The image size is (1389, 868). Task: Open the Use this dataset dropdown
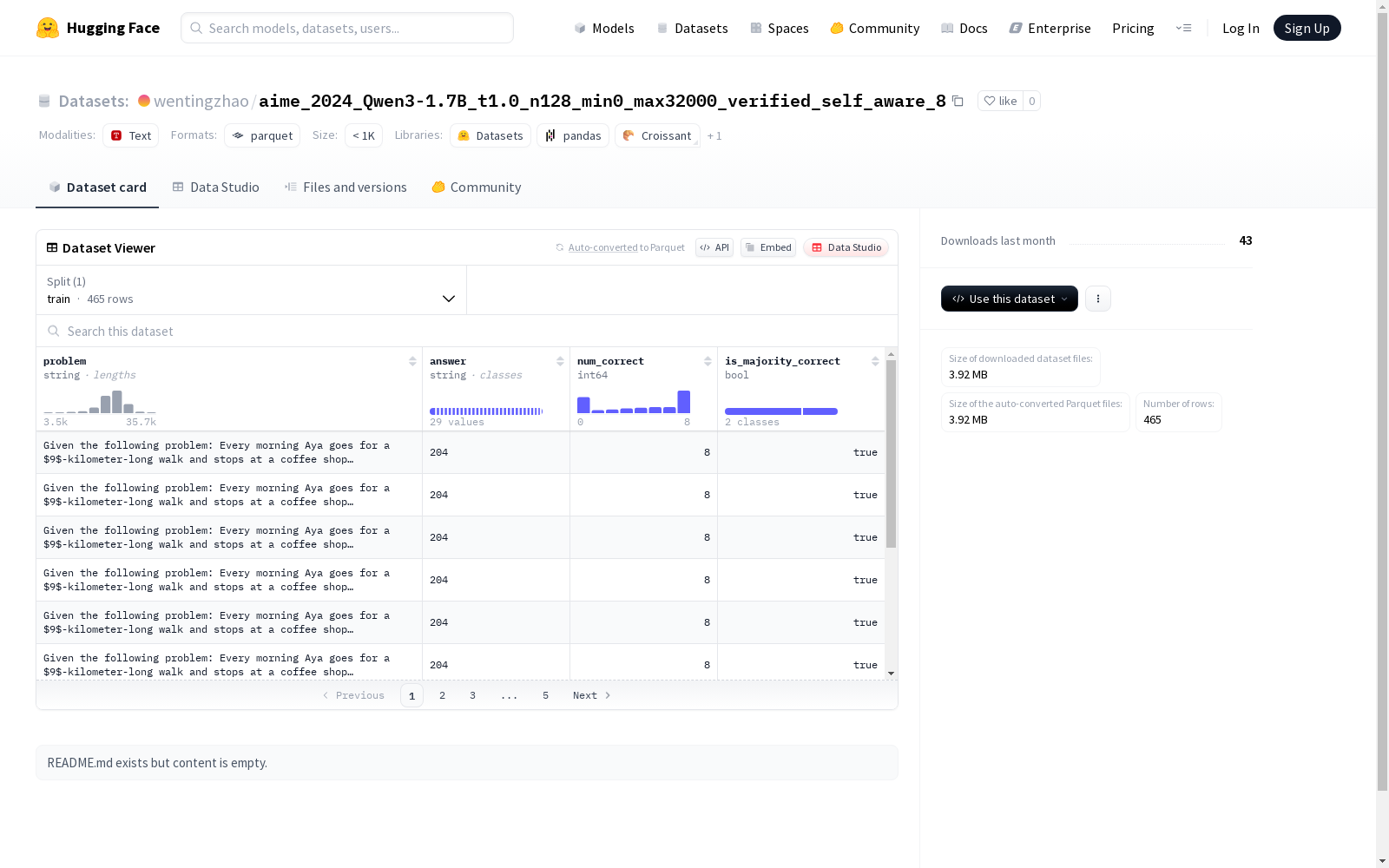[x=1010, y=299]
